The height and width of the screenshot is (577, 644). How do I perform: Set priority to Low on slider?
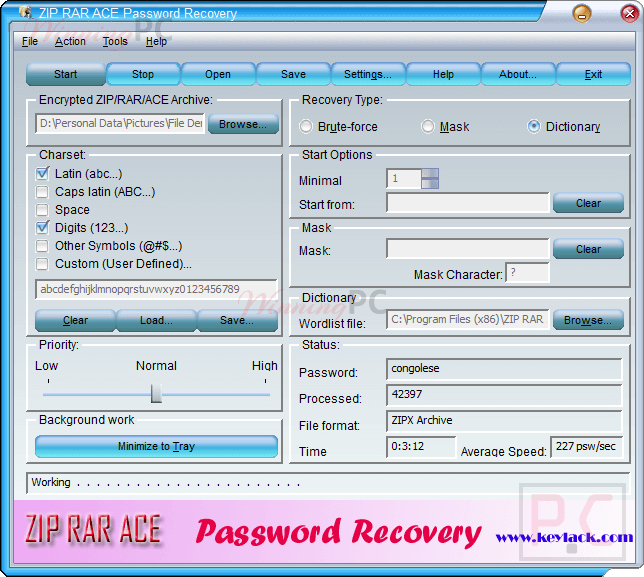[x=48, y=394]
